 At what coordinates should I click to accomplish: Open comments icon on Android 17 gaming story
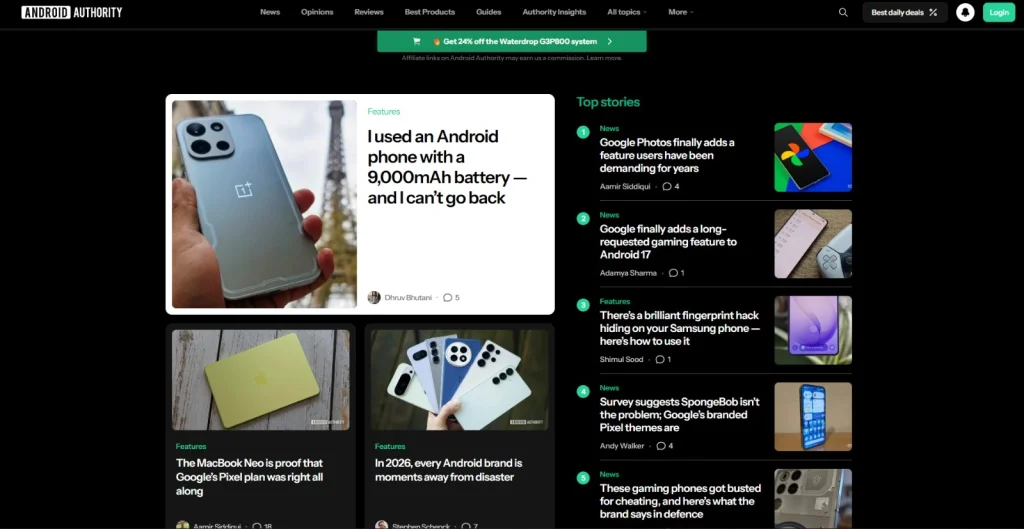pos(673,273)
